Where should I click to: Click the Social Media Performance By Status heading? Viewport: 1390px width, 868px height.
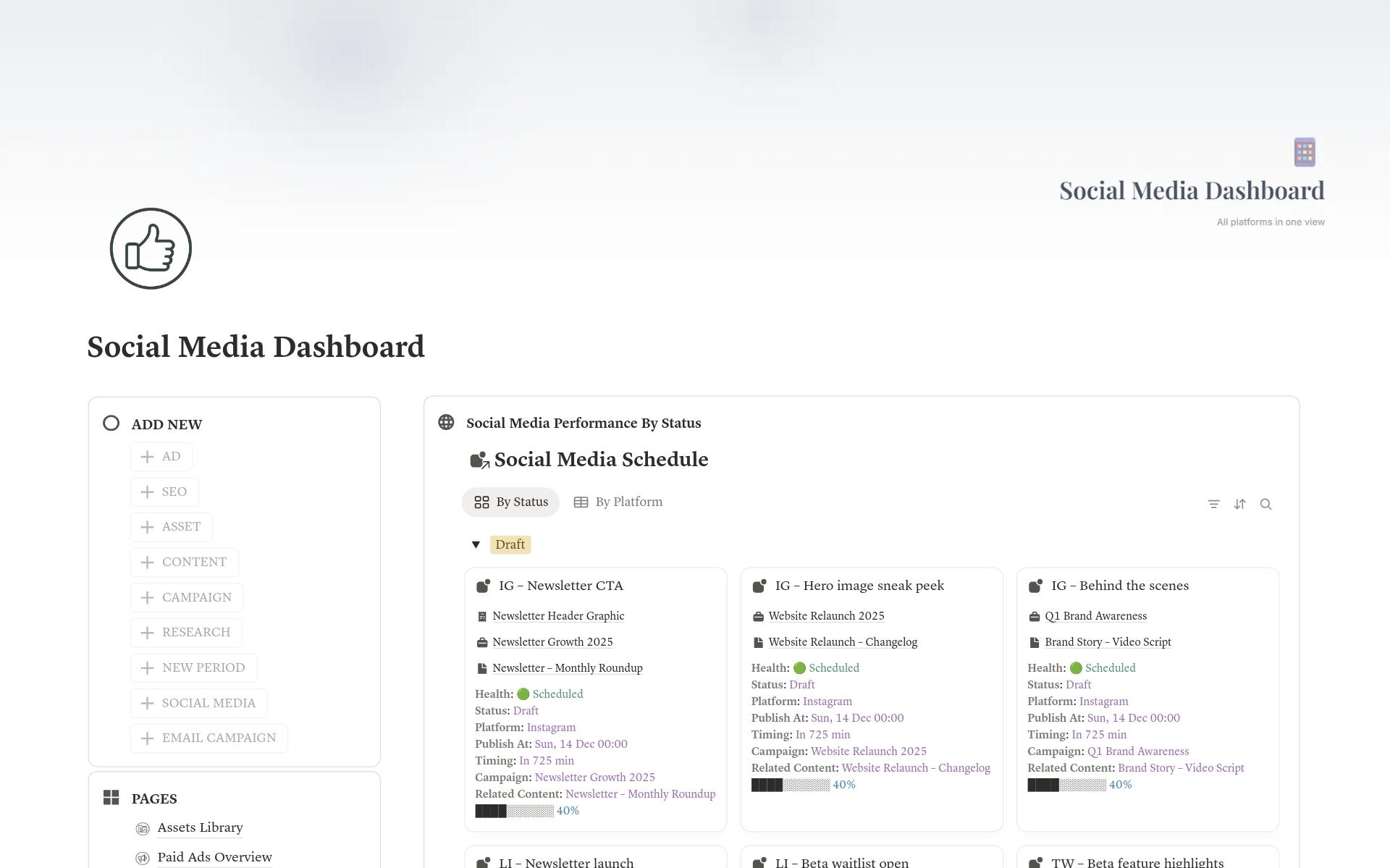point(584,423)
